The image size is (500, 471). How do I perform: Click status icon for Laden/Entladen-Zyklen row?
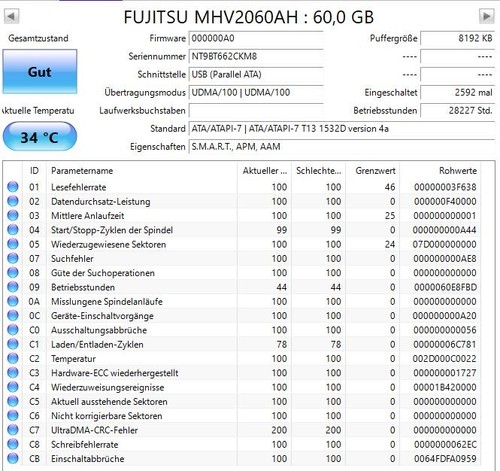click(13, 344)
